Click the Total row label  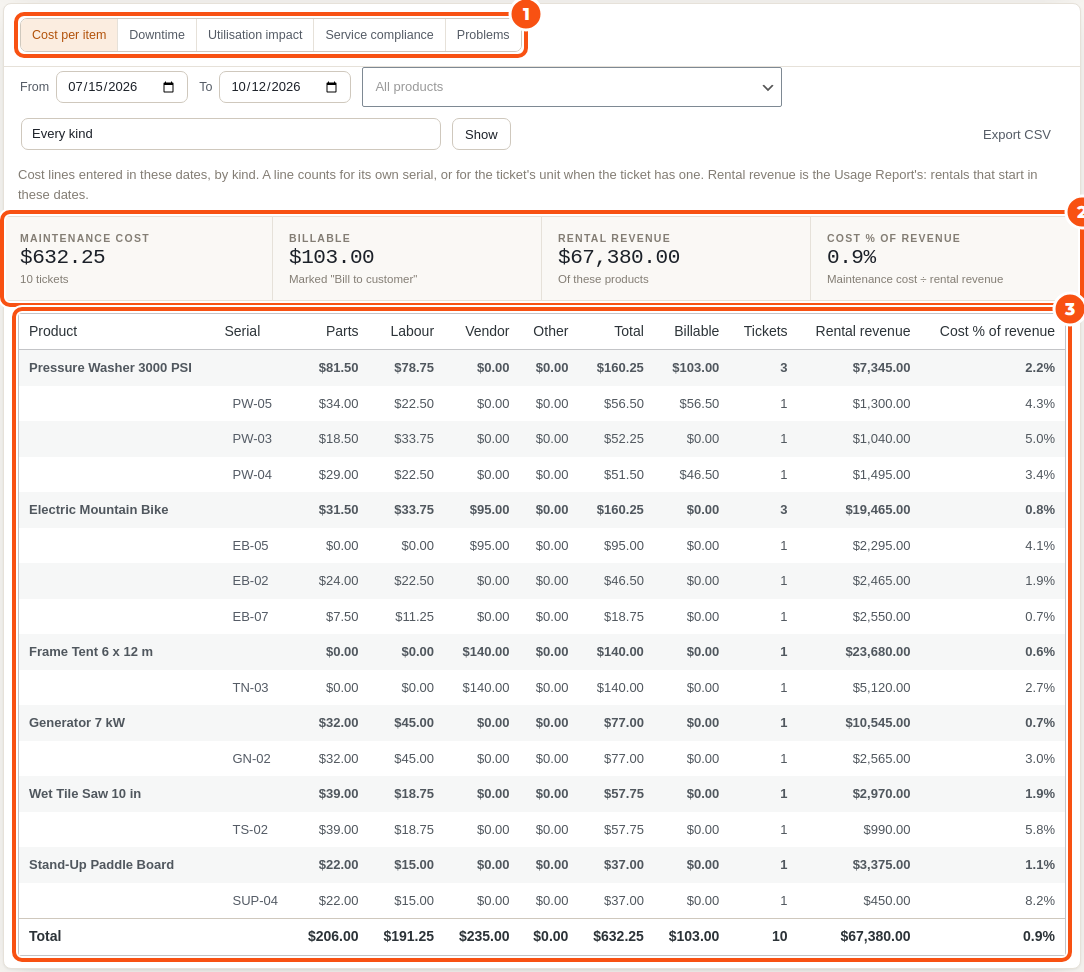(x=45, y=936)
